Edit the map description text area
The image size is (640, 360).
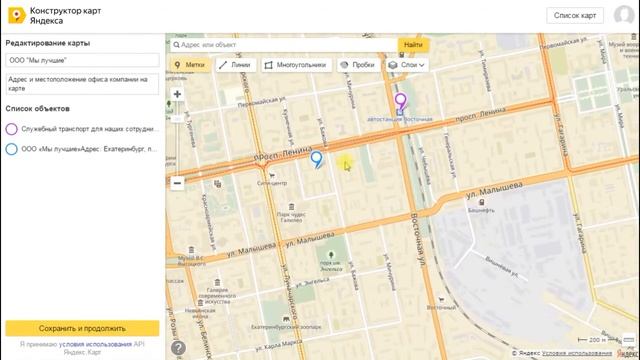coord(82,84)
